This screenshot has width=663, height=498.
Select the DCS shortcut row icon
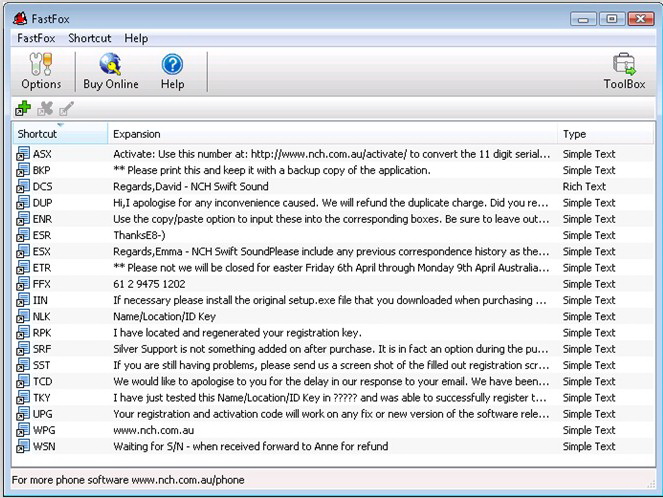23,186
